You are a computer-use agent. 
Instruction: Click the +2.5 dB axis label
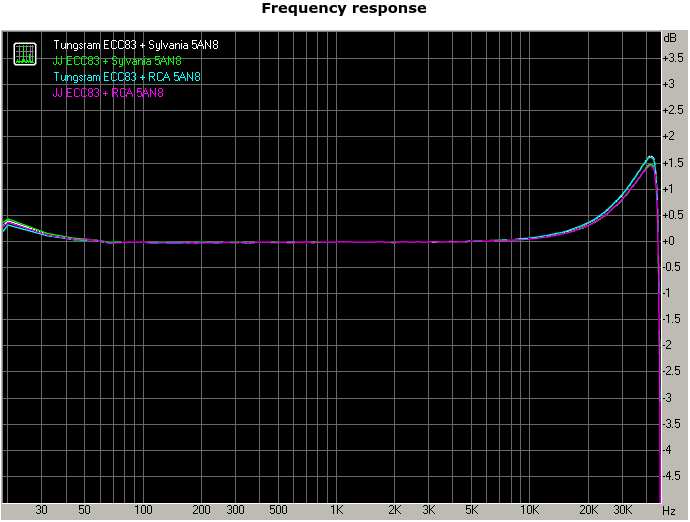tap(673, 110)
